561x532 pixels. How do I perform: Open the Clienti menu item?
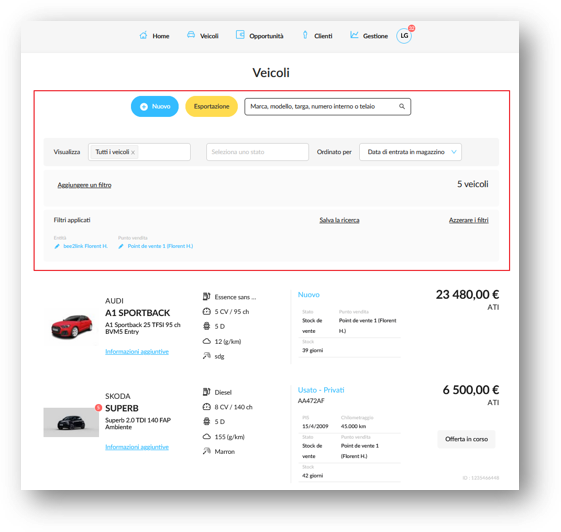pyautogui.click(x=317, y=35)
